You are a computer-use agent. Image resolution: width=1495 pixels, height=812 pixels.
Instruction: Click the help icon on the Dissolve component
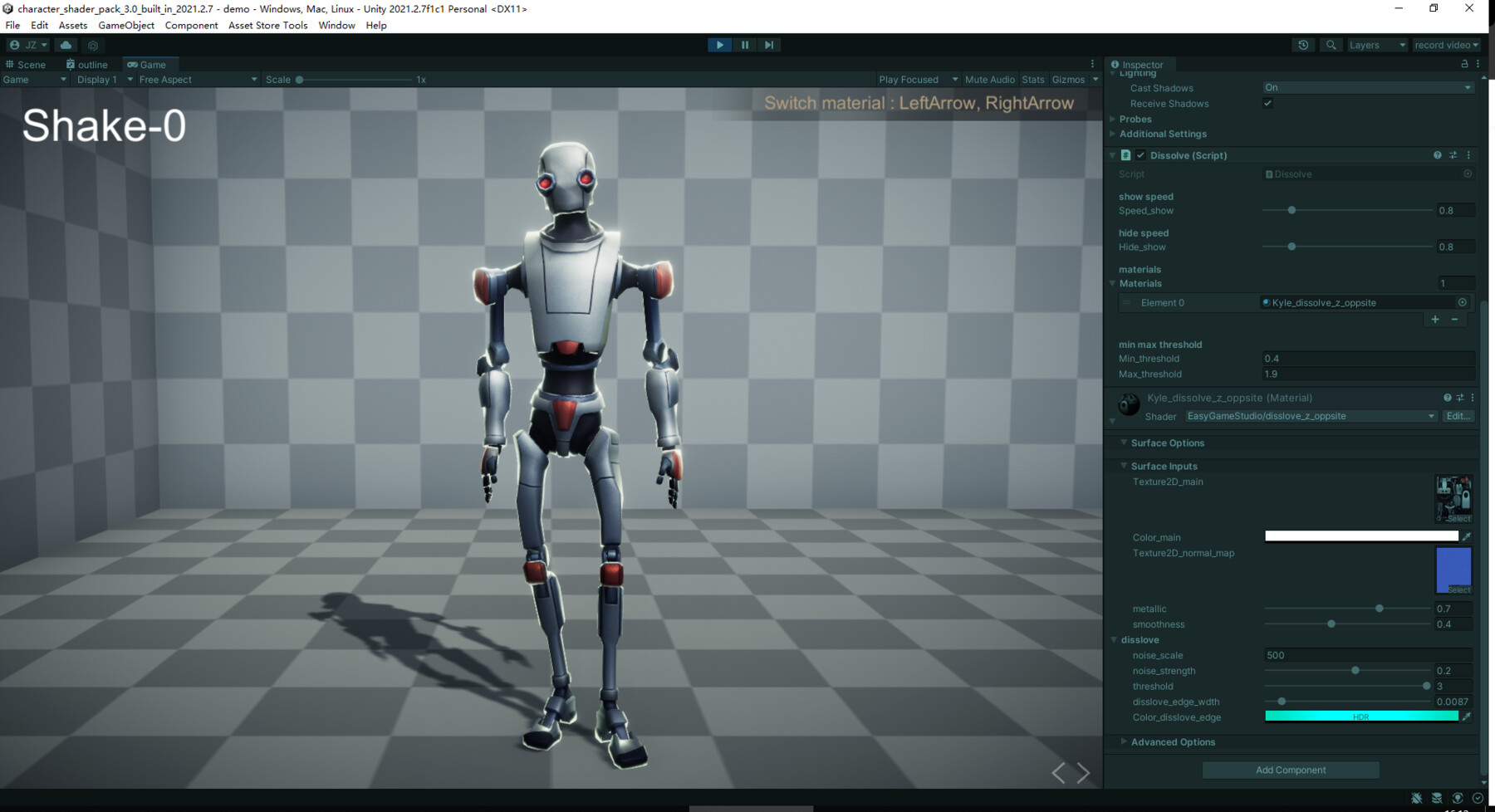[1436, 155]
